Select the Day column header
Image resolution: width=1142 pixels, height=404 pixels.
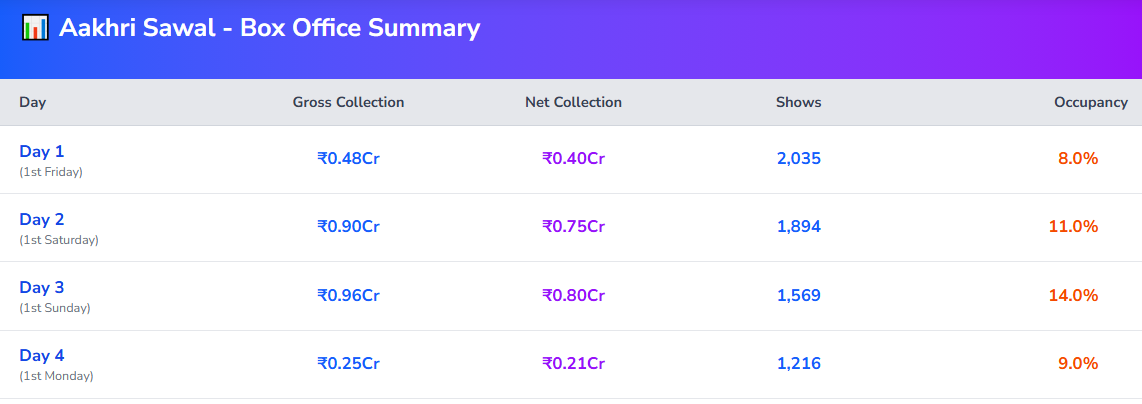(33, 103)
